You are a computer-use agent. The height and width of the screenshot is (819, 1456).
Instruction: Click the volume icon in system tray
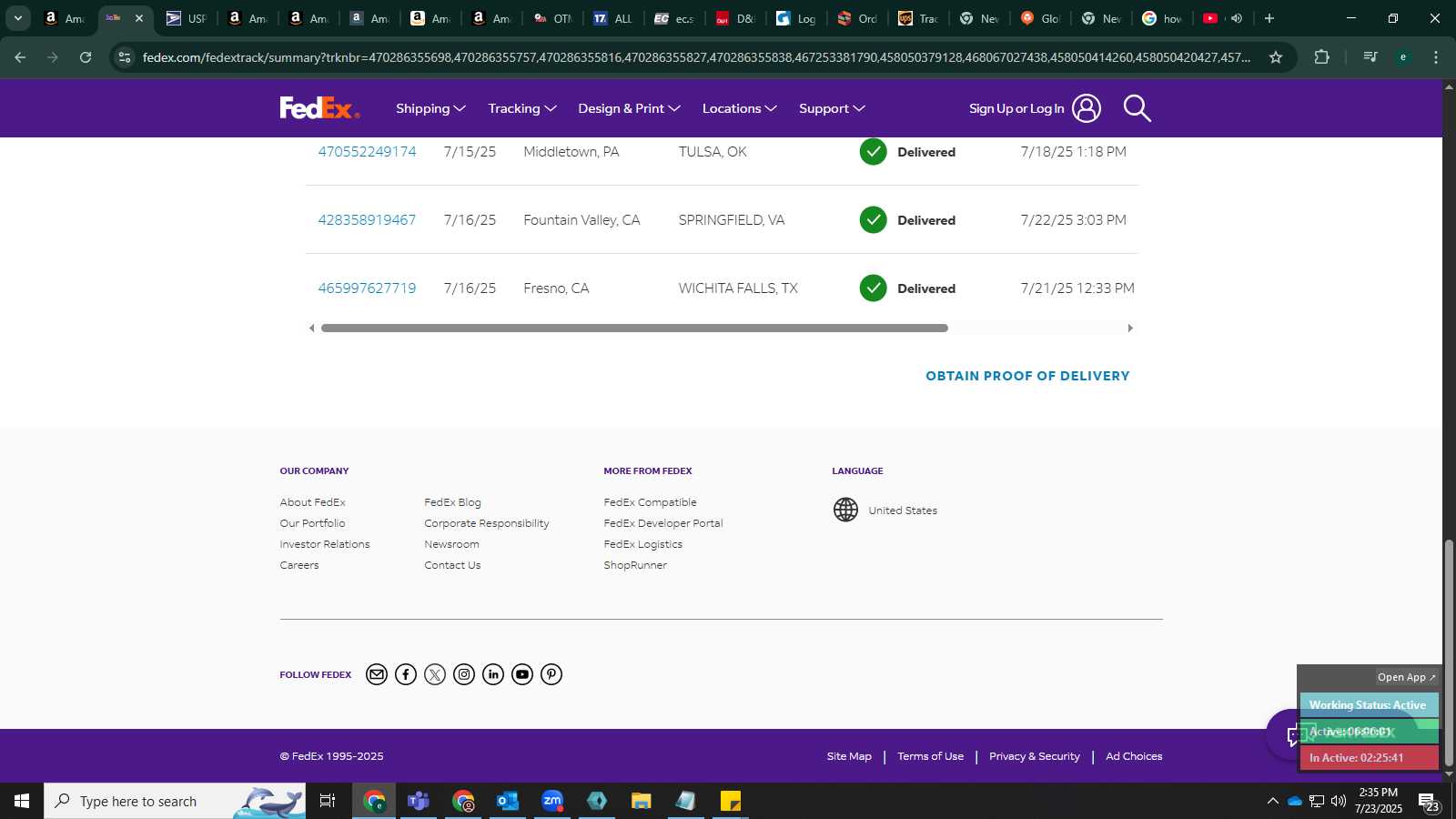pos(1338,801)
